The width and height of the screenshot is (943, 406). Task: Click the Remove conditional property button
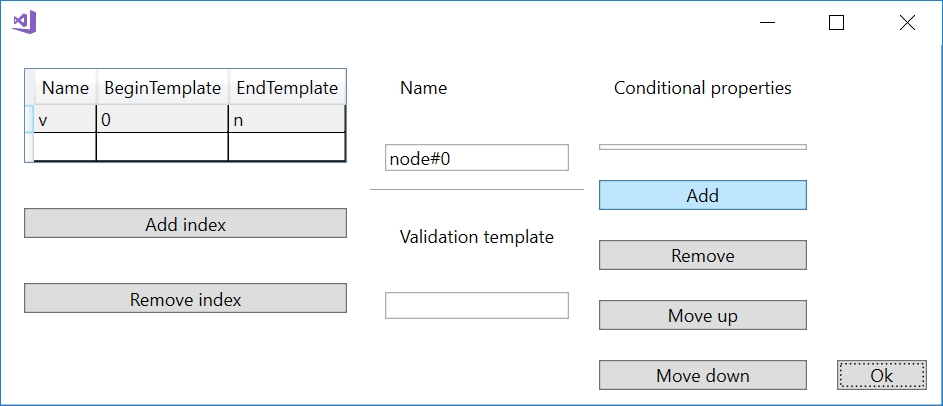(702, 255)
